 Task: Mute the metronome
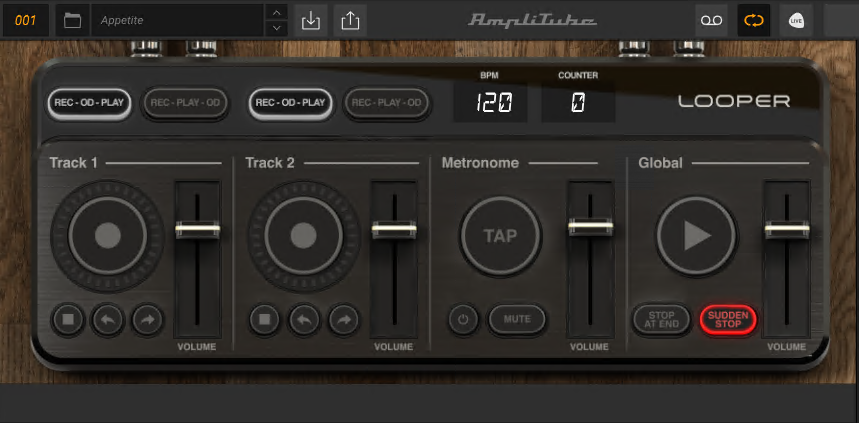[517, 320]
